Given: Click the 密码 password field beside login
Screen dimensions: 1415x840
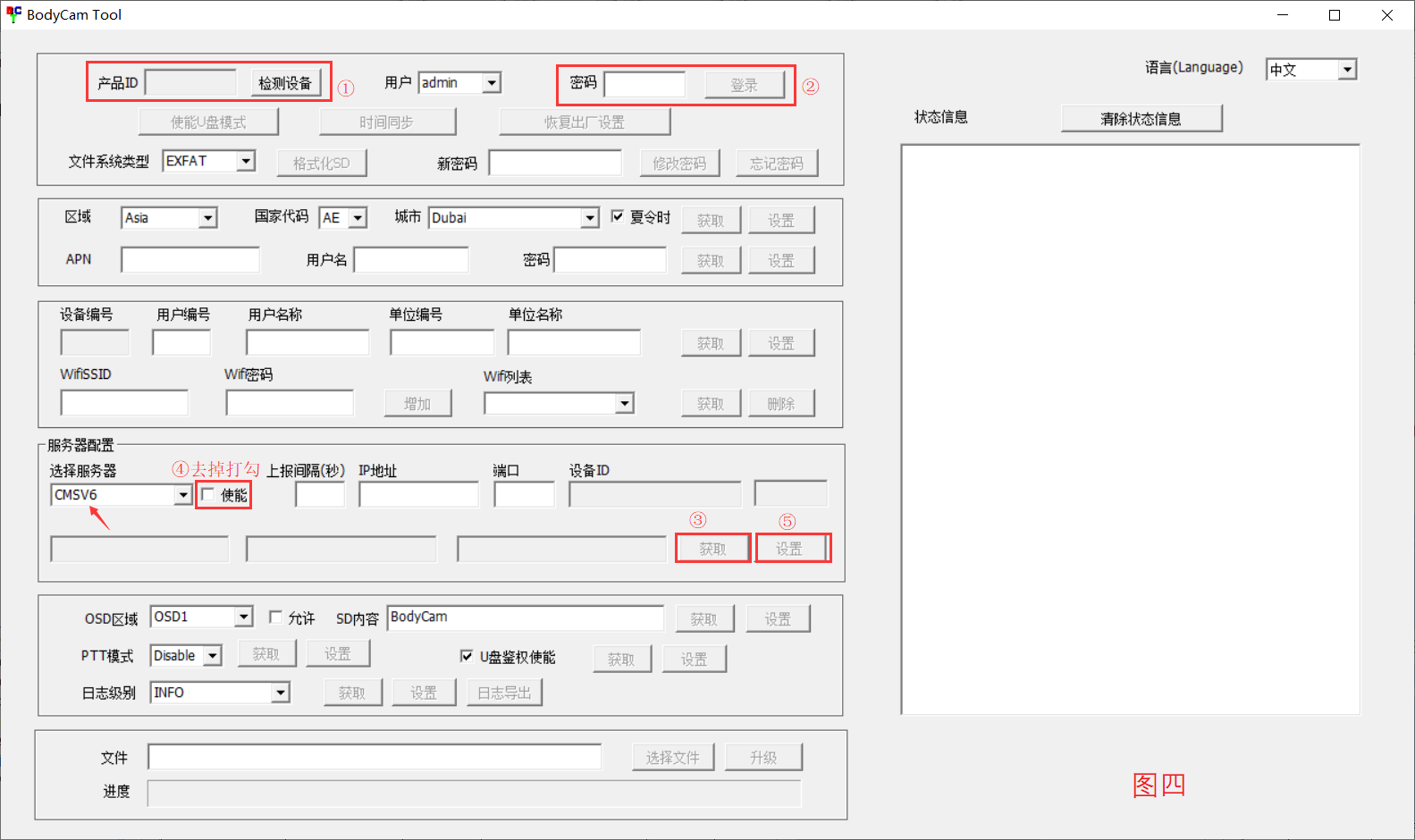Looking at the screenshot, I should (644, 84).
